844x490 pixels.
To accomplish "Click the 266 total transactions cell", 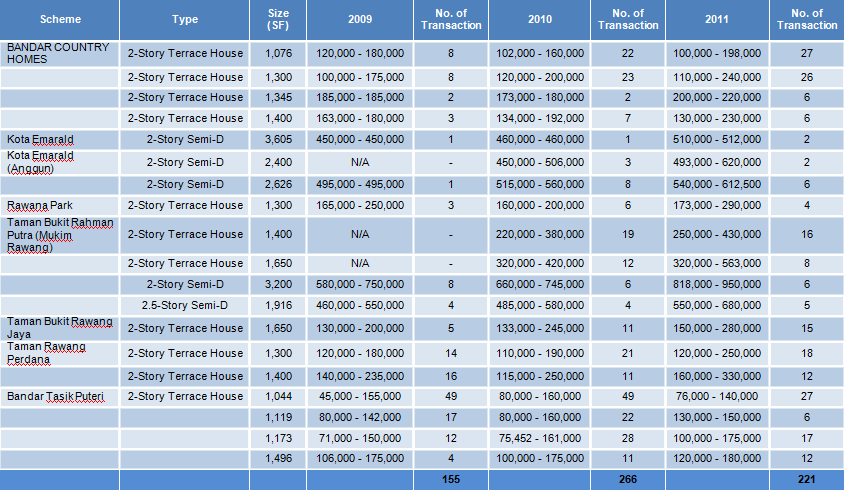I will tap(627, 480).
